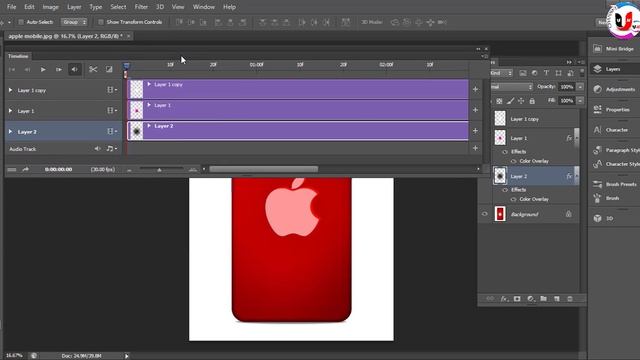
Task: Zoom out timeline with small mountains icon
Action: pos(129,169)
